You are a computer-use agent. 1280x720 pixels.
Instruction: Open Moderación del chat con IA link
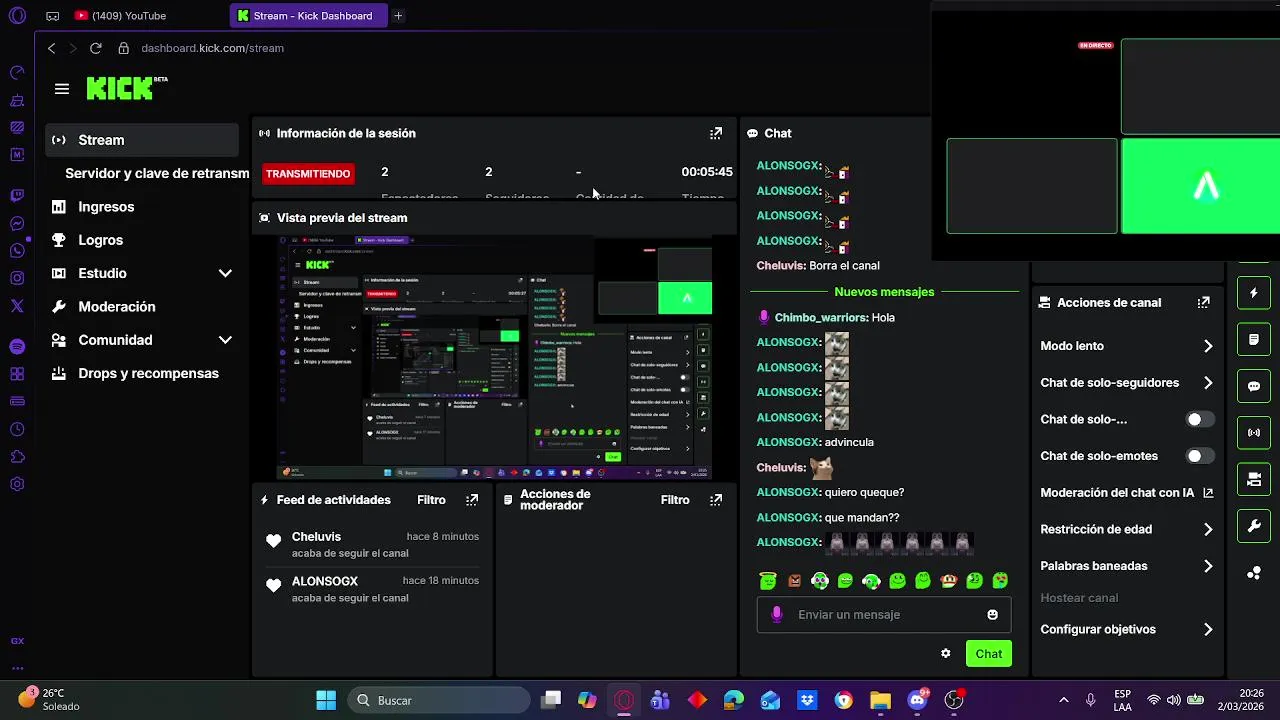click(x=1127, y=493)
